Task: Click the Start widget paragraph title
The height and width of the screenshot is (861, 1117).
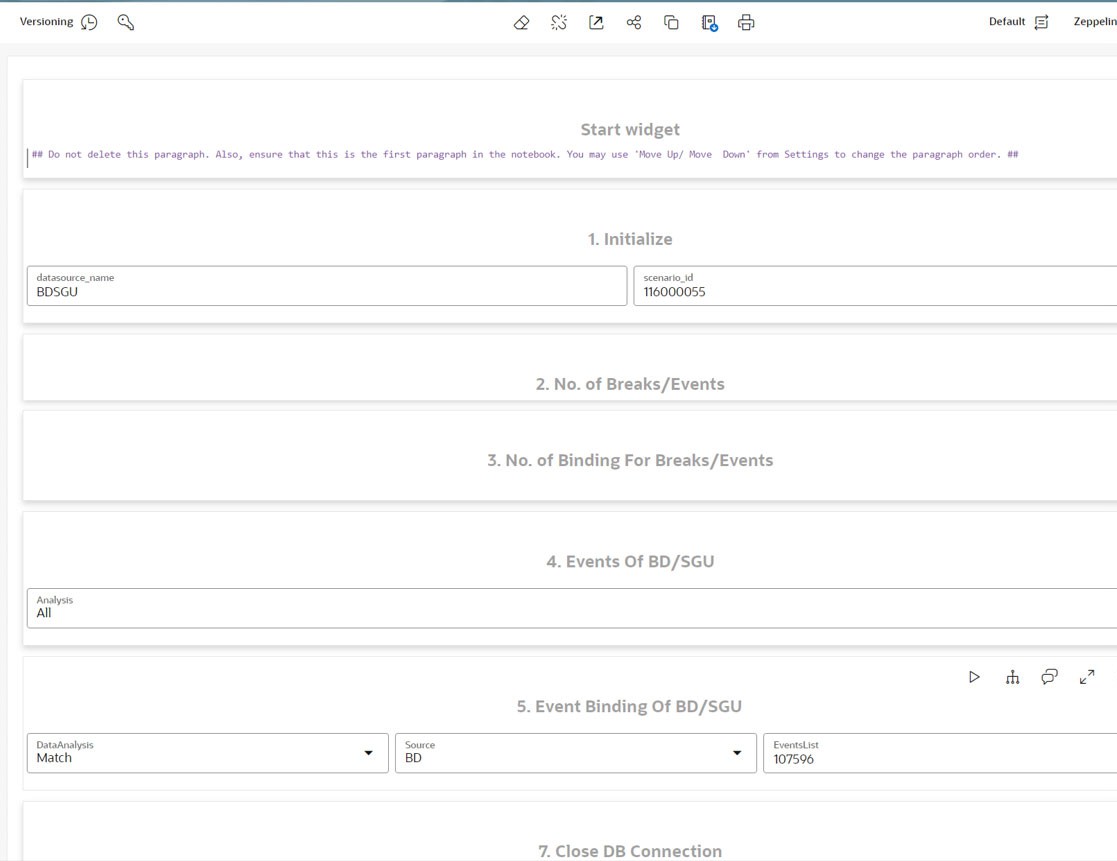Action: click(630, 130)
